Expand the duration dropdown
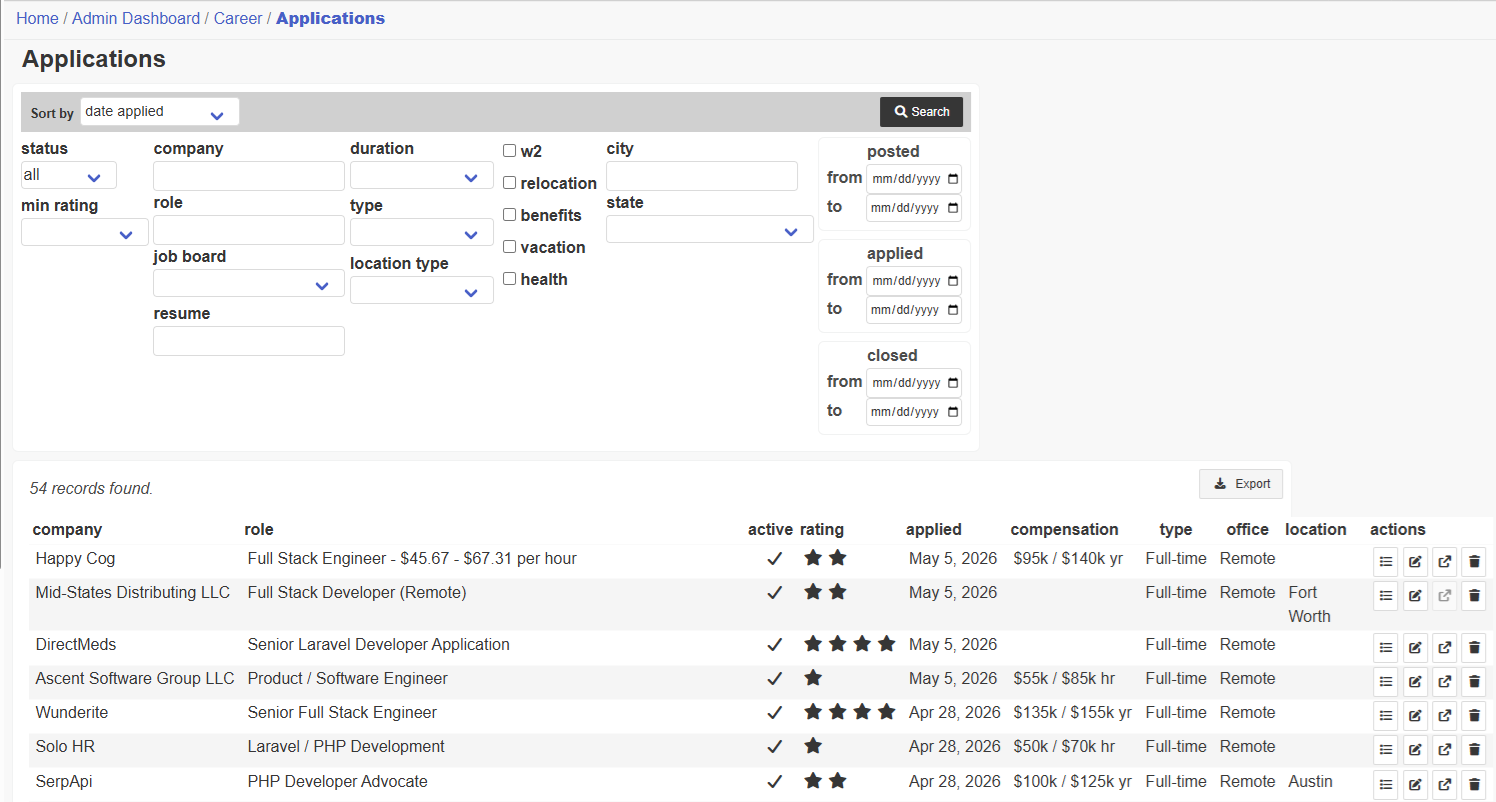The image size is (1496, 802). click(x=422, y=175)
